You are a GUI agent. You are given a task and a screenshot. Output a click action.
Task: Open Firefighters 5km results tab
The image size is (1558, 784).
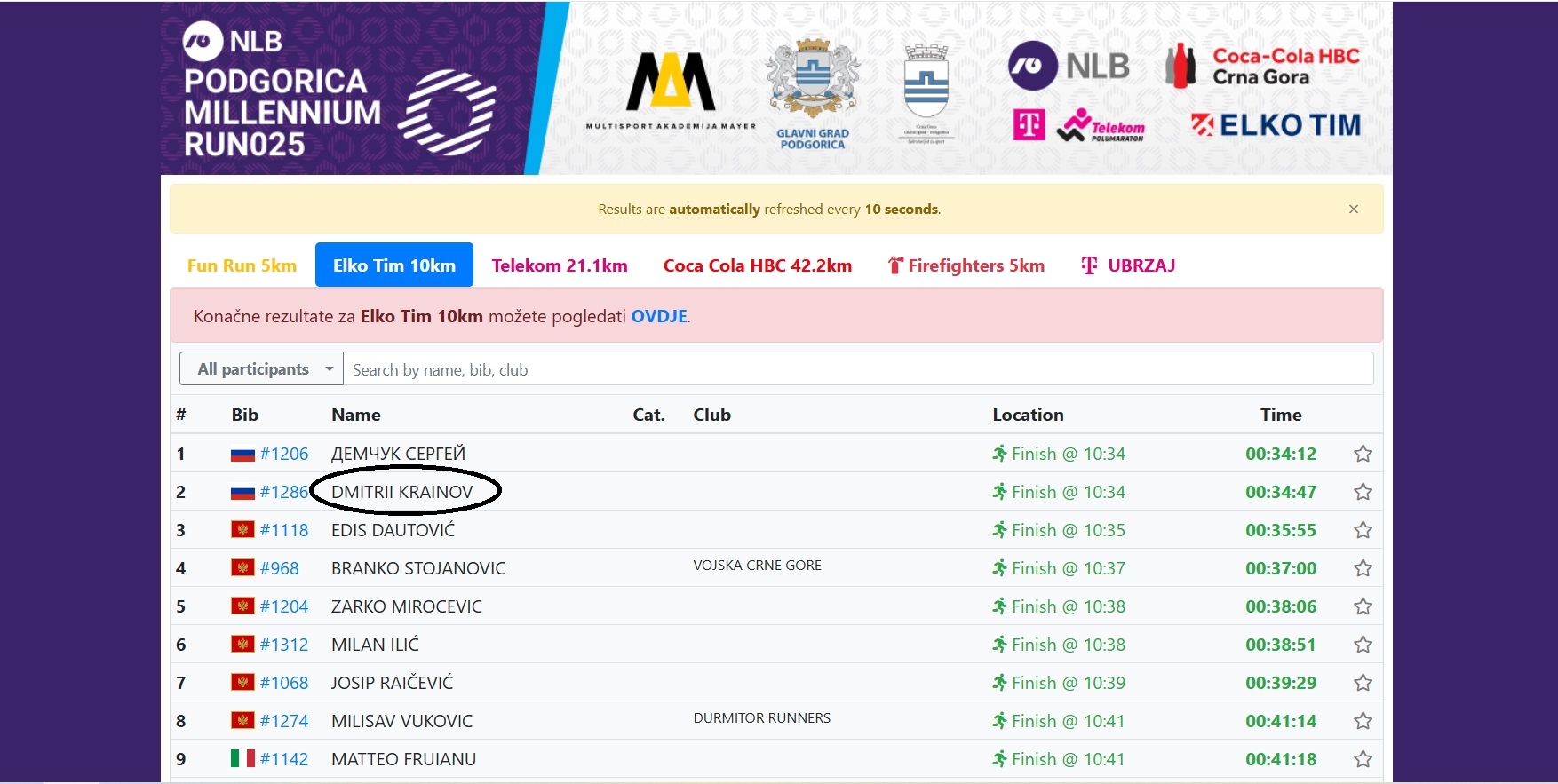[x=966, y=265]
